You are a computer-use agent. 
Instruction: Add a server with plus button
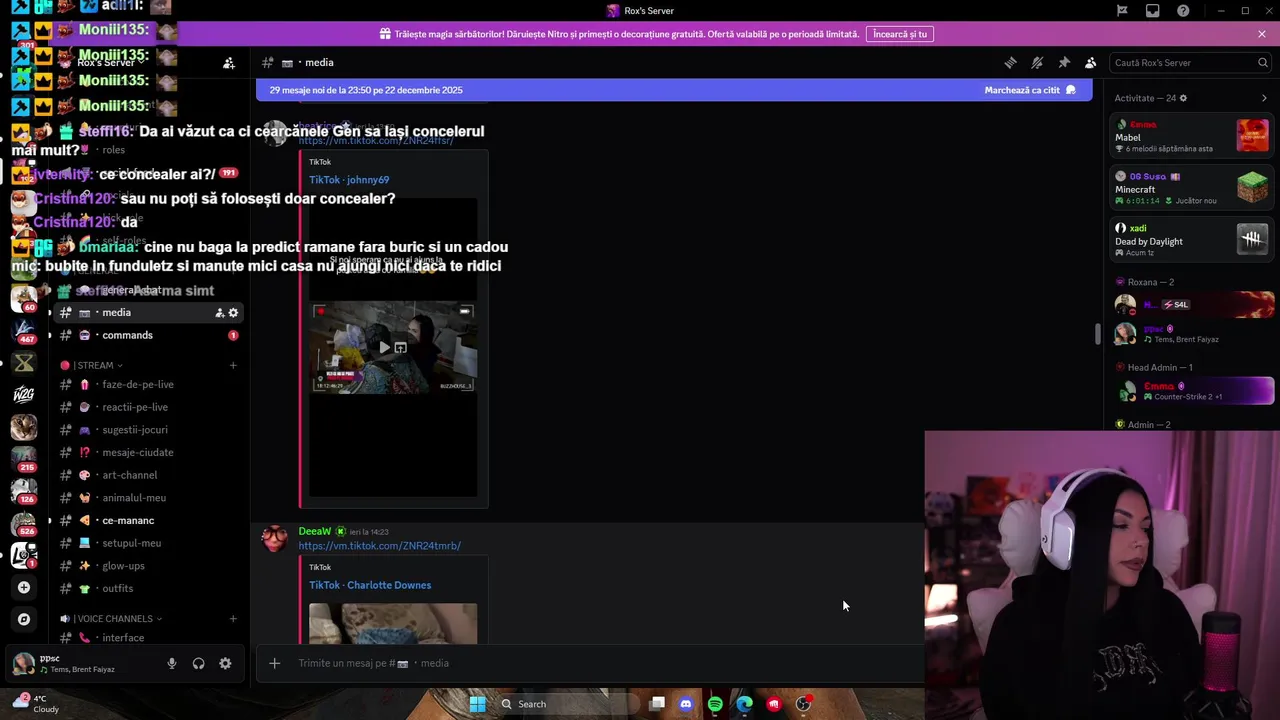click(24, 587)
